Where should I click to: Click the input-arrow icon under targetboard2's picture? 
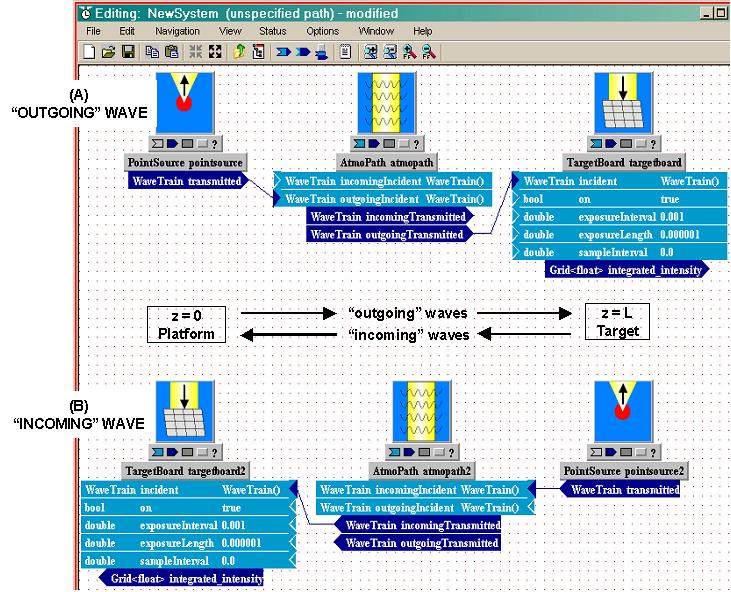tap(158, 452)
